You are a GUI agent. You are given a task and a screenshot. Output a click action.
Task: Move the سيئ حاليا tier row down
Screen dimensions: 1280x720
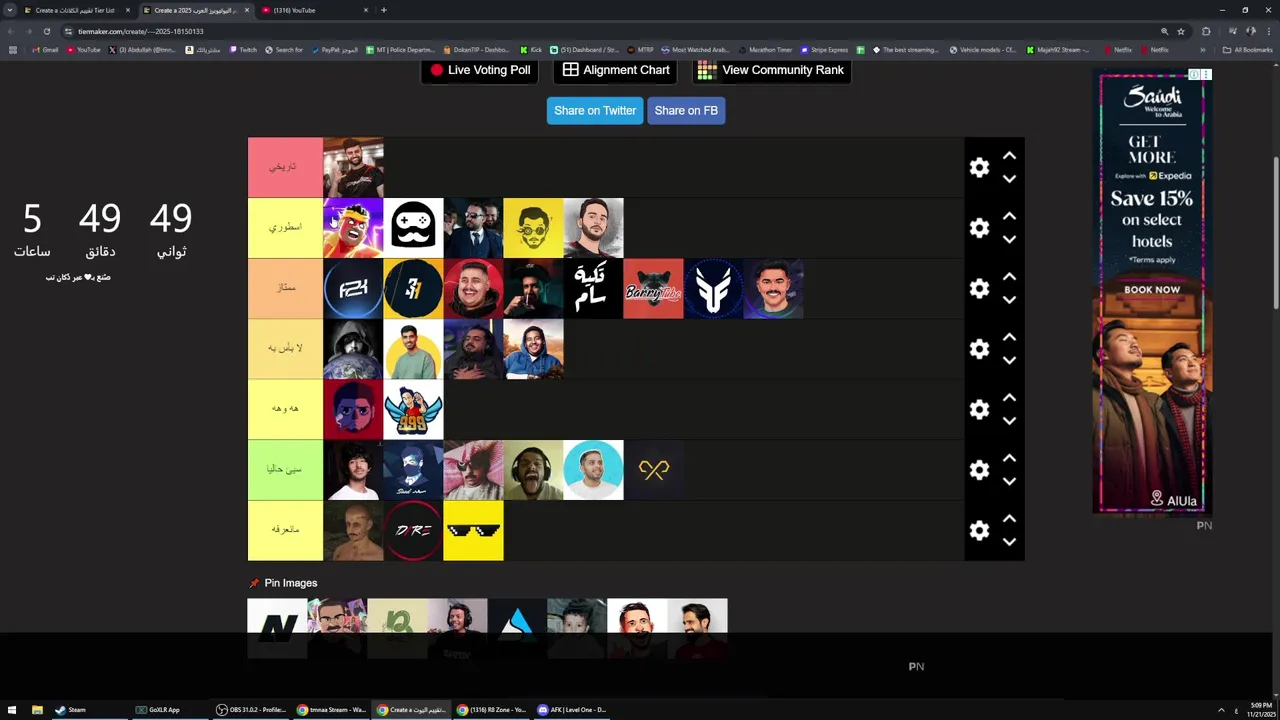coord(1009,481)
